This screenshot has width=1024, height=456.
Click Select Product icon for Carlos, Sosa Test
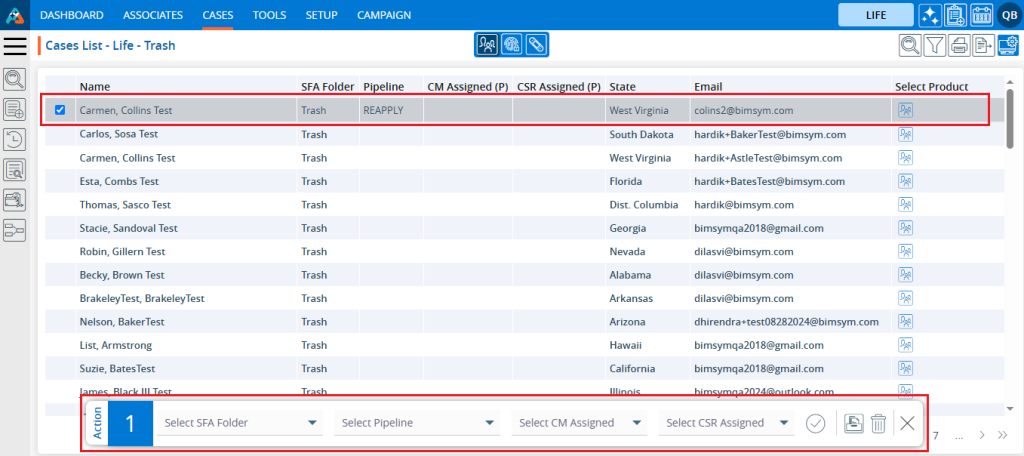(x=906, y=134)
